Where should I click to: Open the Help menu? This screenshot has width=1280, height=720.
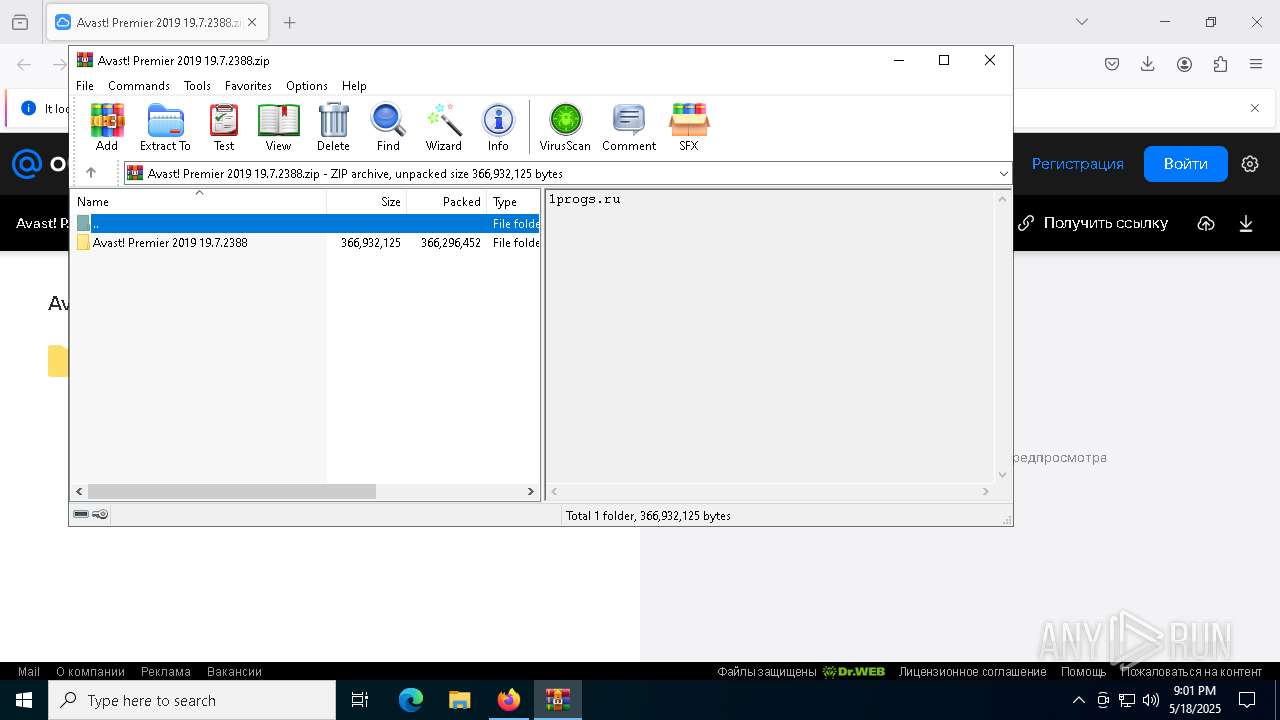[x=354, y=86]
